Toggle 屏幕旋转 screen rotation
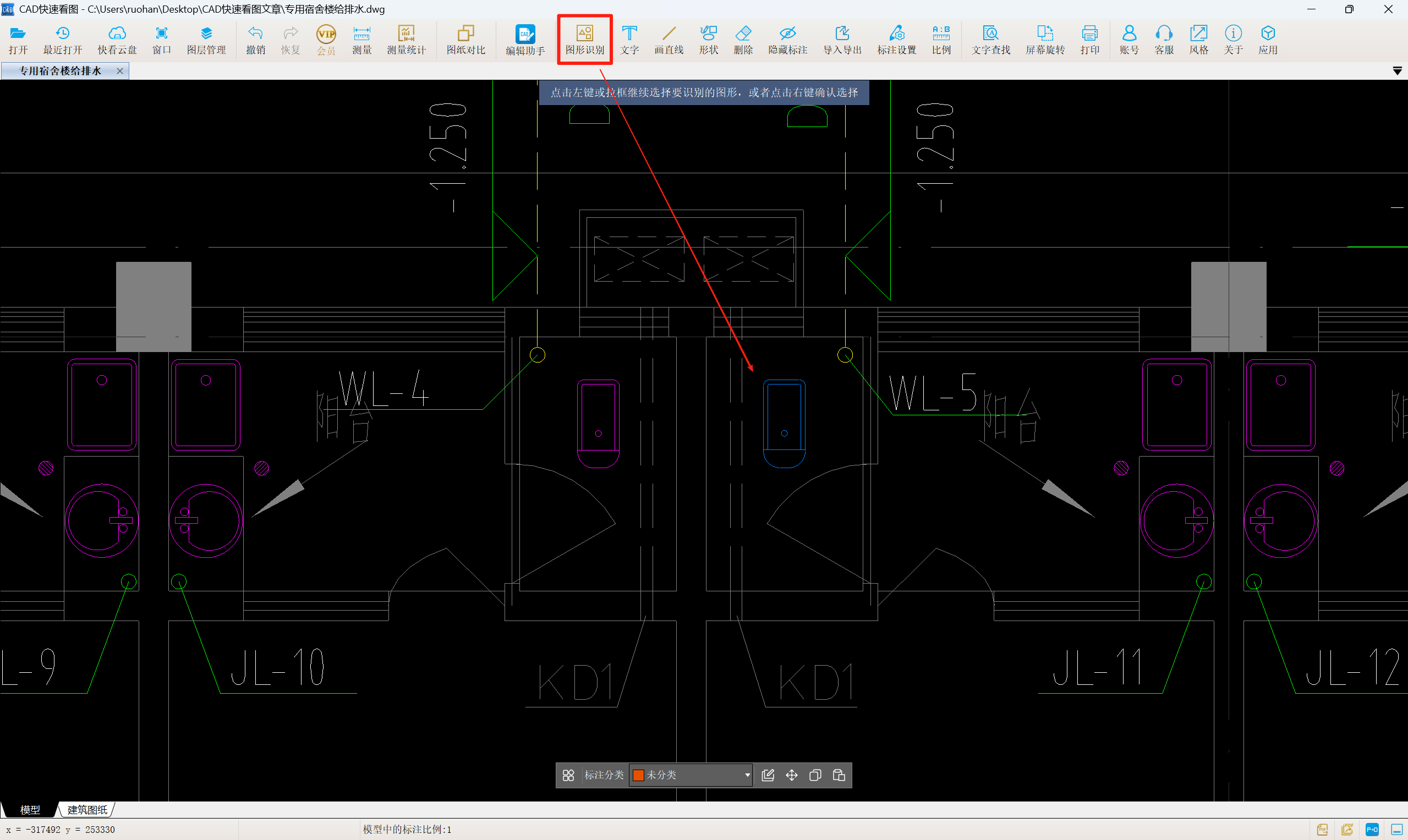1408x840 pixels. point(1044,40)
